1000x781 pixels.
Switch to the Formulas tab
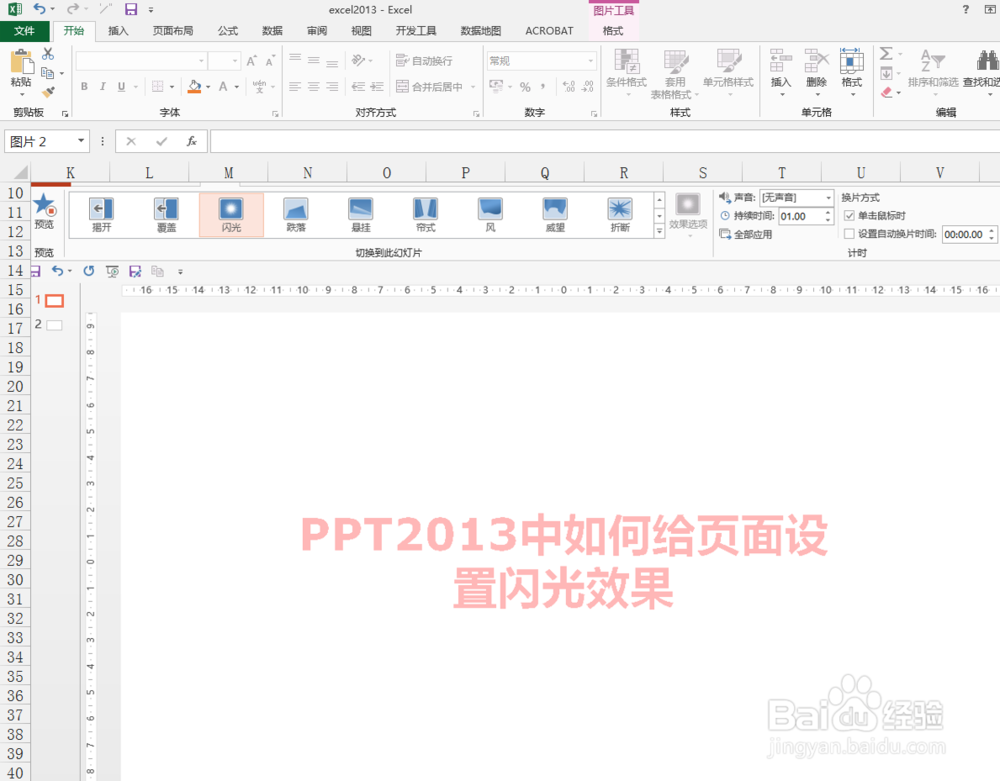(228, 31)
